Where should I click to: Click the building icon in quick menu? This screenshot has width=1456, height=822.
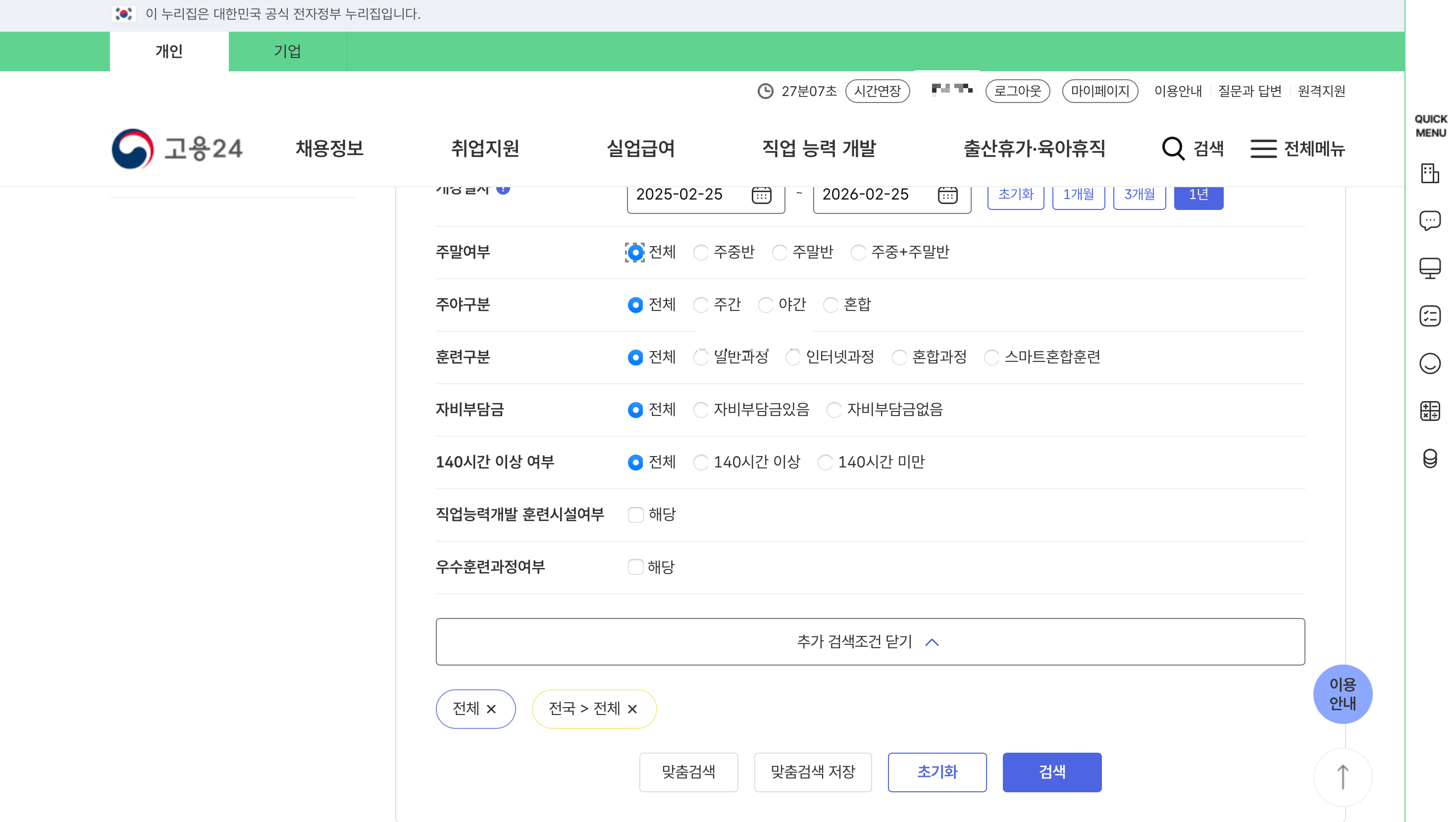tap(1429, 173)
